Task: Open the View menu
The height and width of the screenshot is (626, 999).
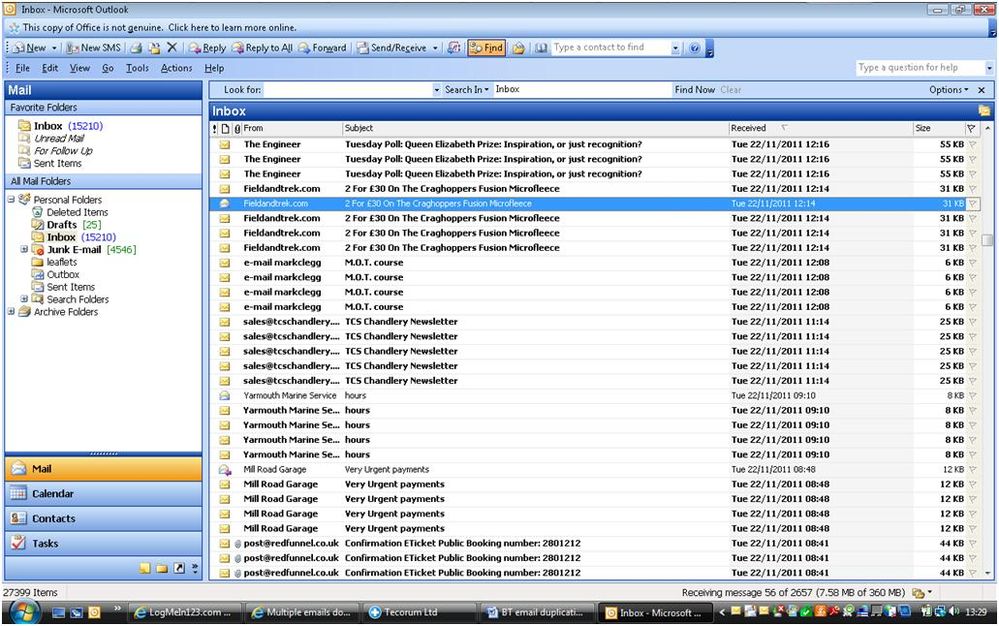Action: pos(80,68)
